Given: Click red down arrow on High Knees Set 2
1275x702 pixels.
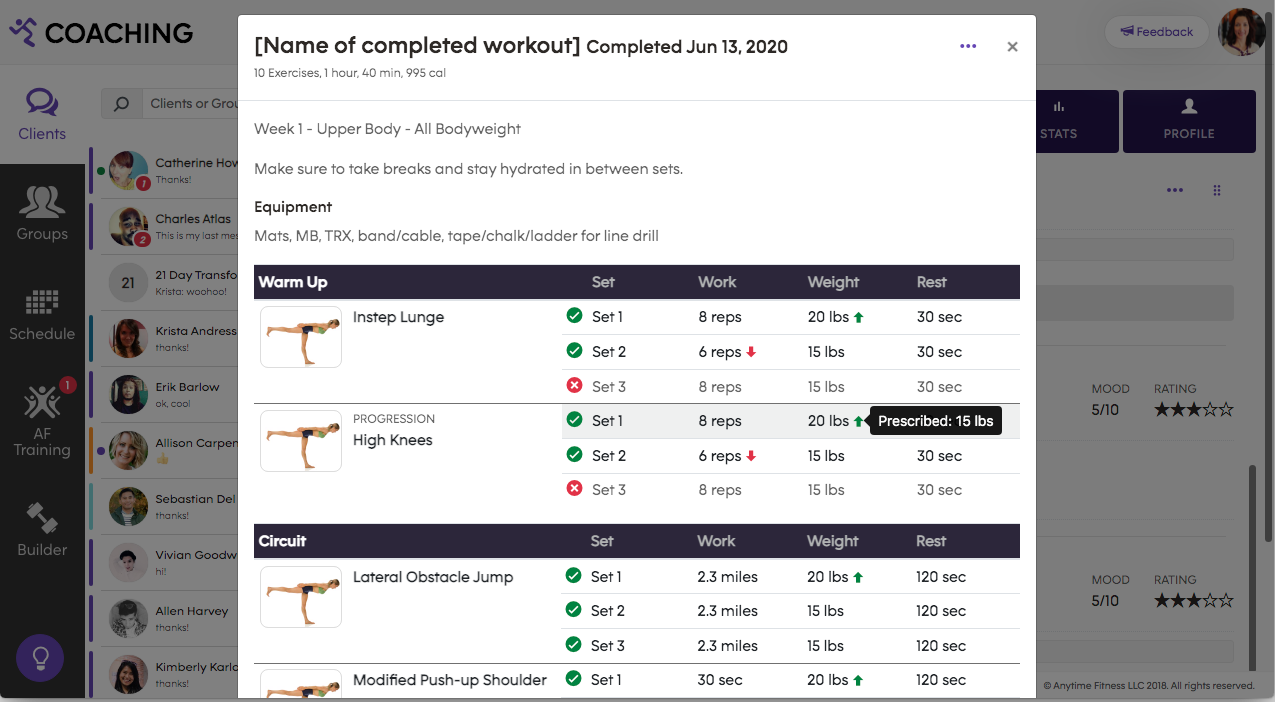Looking at the screenshot, I should coord(751,456).
